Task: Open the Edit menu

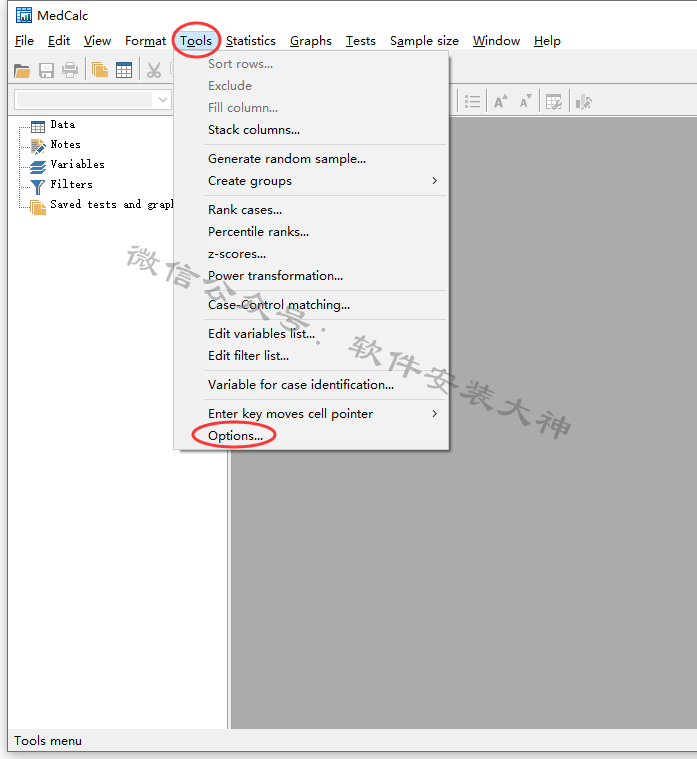Action: point(59,41)
